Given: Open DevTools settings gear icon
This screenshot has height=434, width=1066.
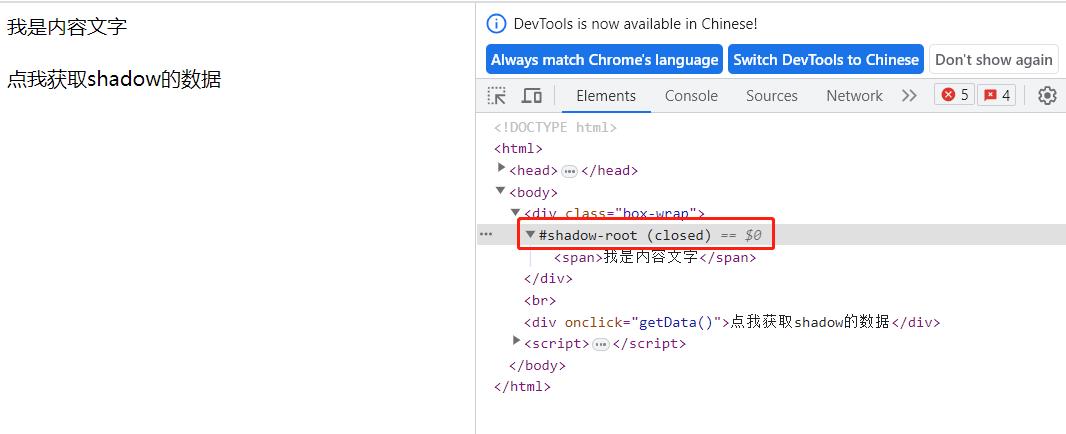Looking at the screenshot, I should pos(1047,96).
